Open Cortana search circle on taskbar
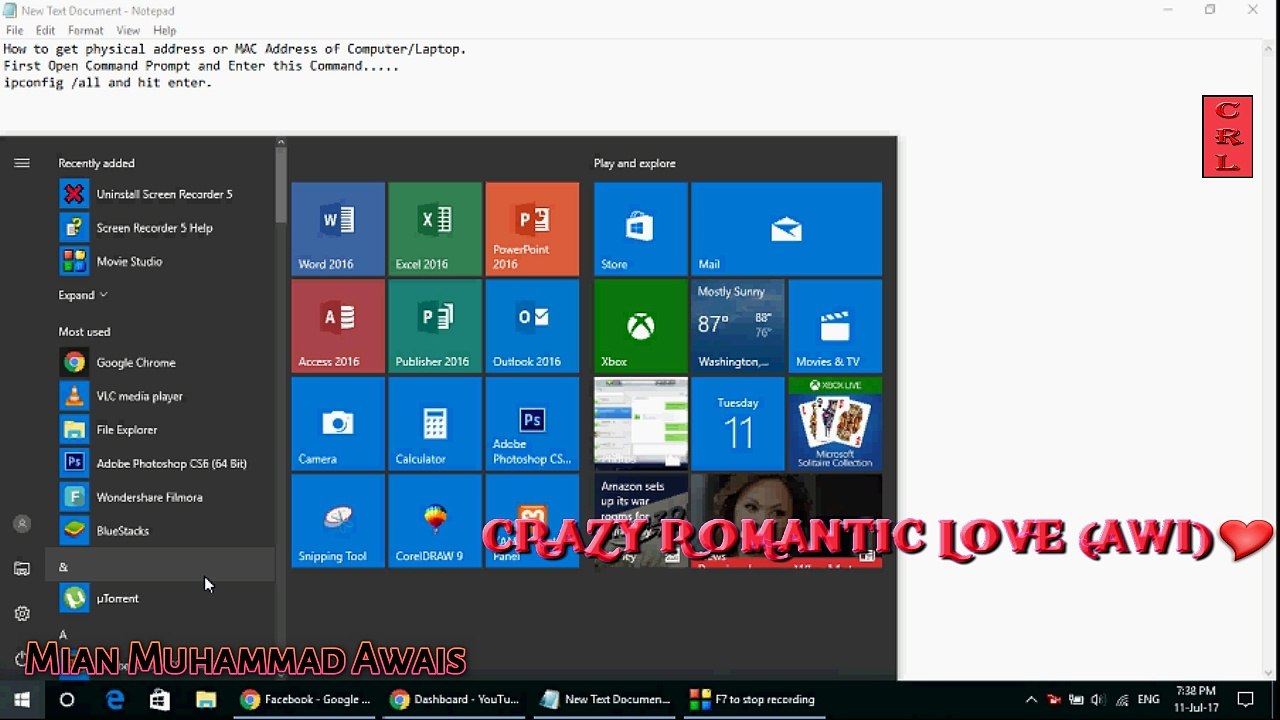This screenshot has height=720, width=1280. point(67,700)
